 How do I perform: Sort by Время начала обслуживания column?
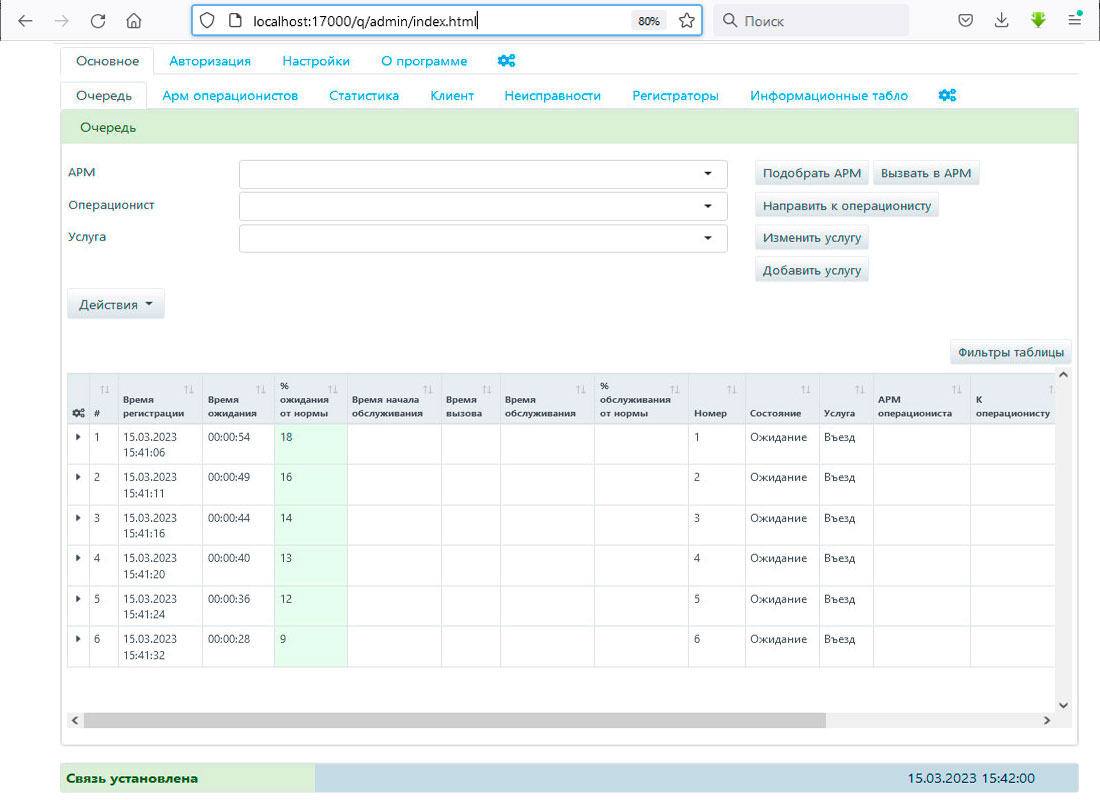click(428, 390)
